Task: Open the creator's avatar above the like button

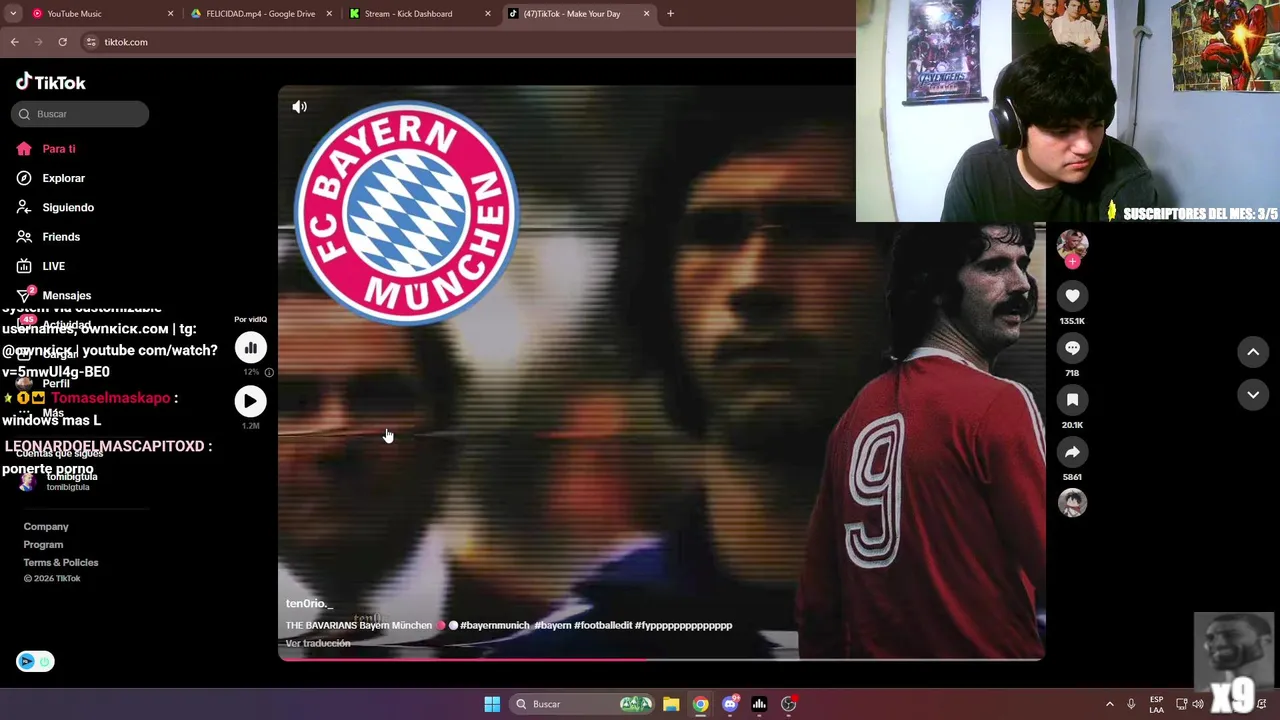Action: point(1072,244)
